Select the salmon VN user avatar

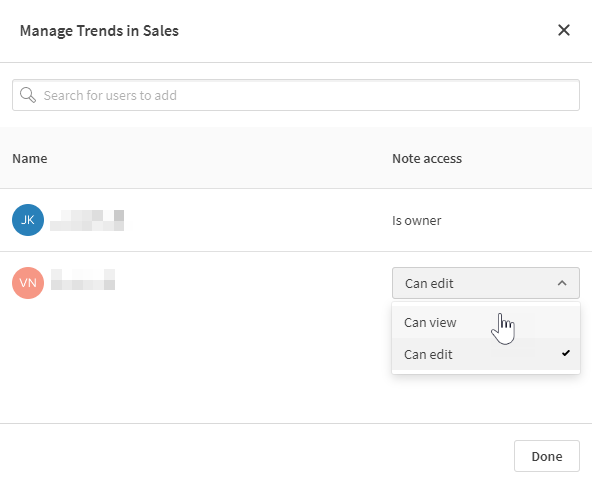click(28, 283)
